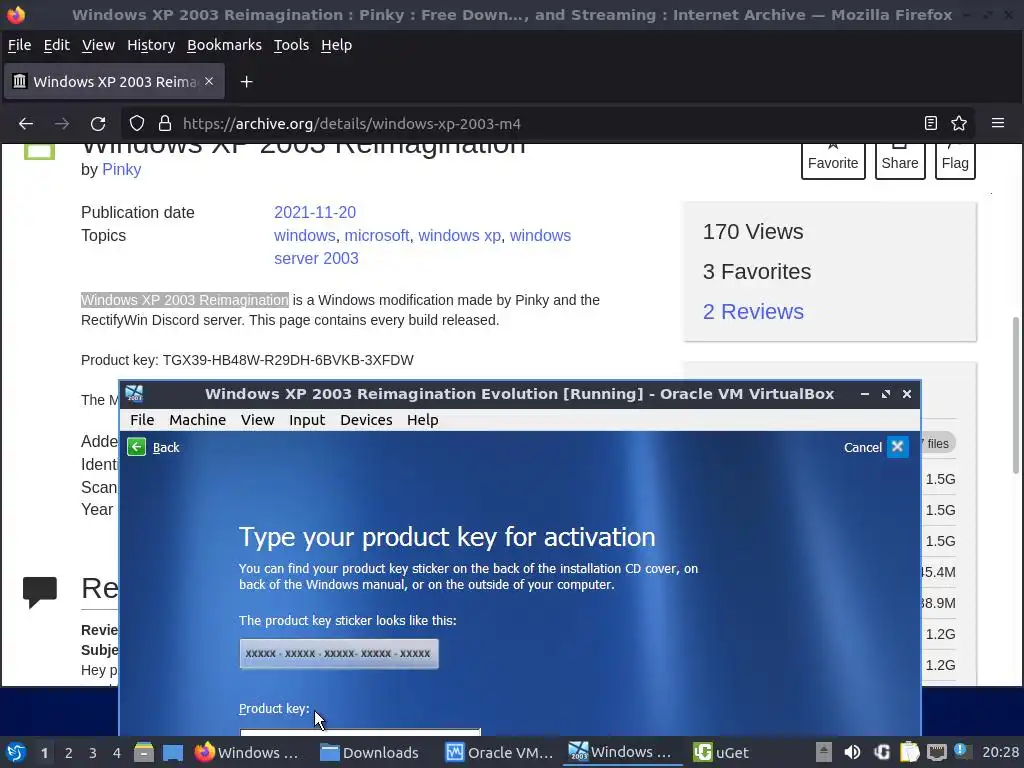1024x768 pixels.
Task: Open Firefox Edit menu
Action: coord(56,45)
